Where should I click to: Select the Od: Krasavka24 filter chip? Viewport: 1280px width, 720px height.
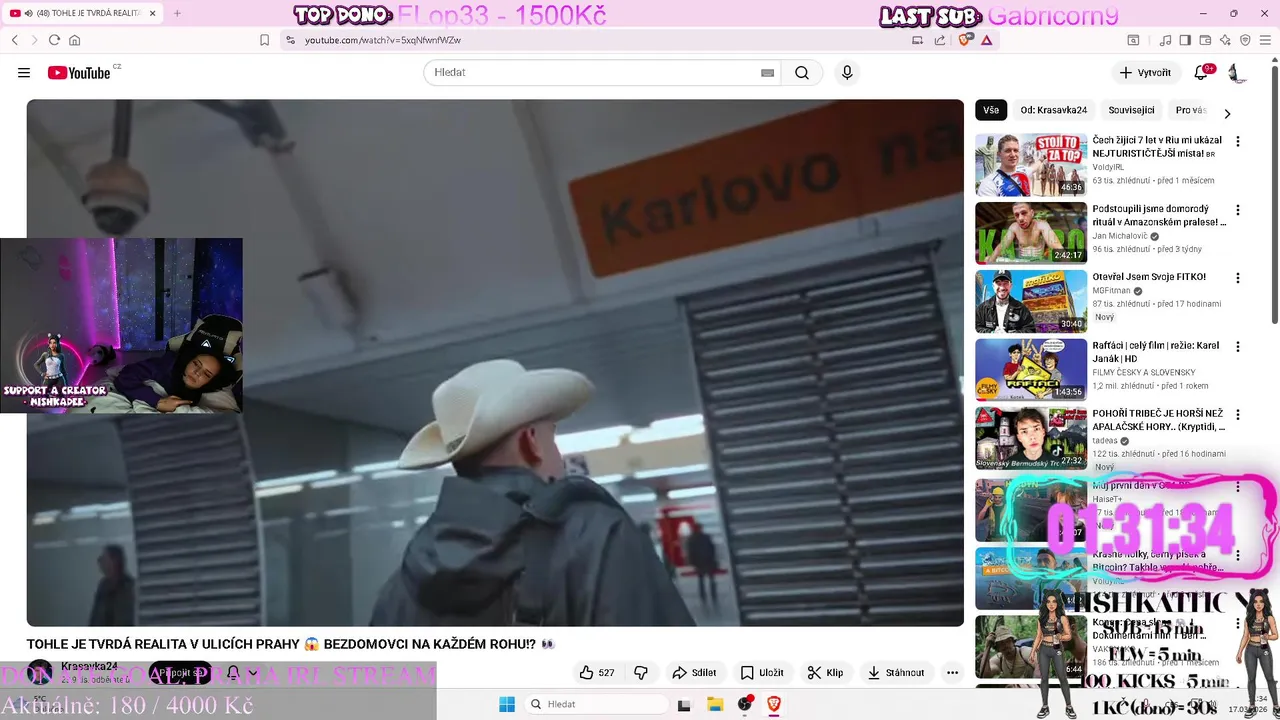coord(1053,110)
